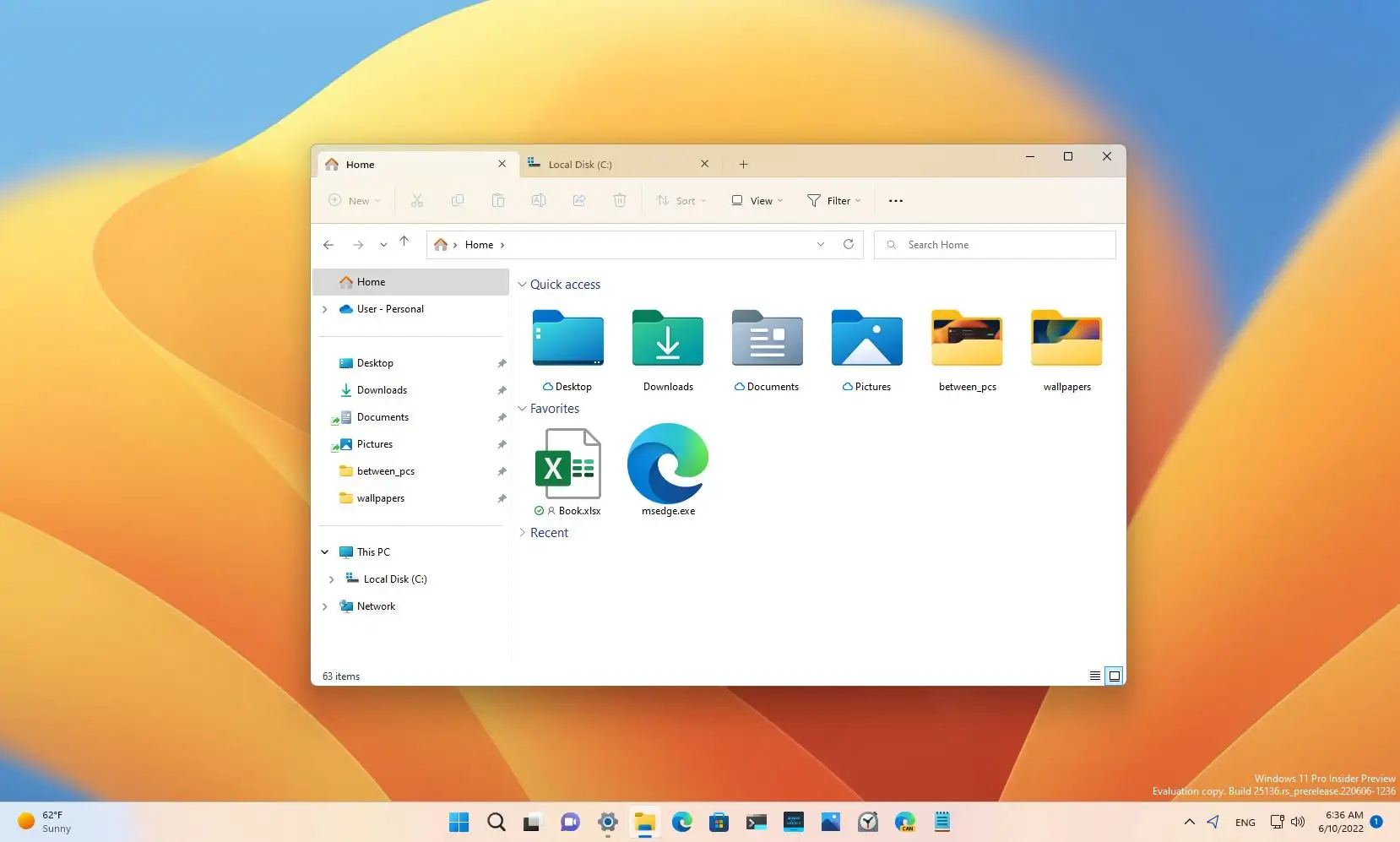Open the Sort dropdown

(681, 200)
